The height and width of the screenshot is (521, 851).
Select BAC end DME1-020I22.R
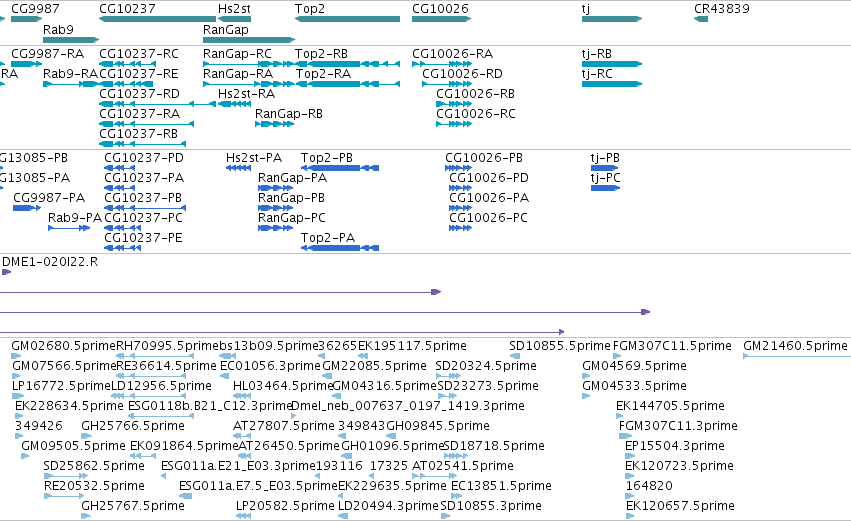click(7, 272)
